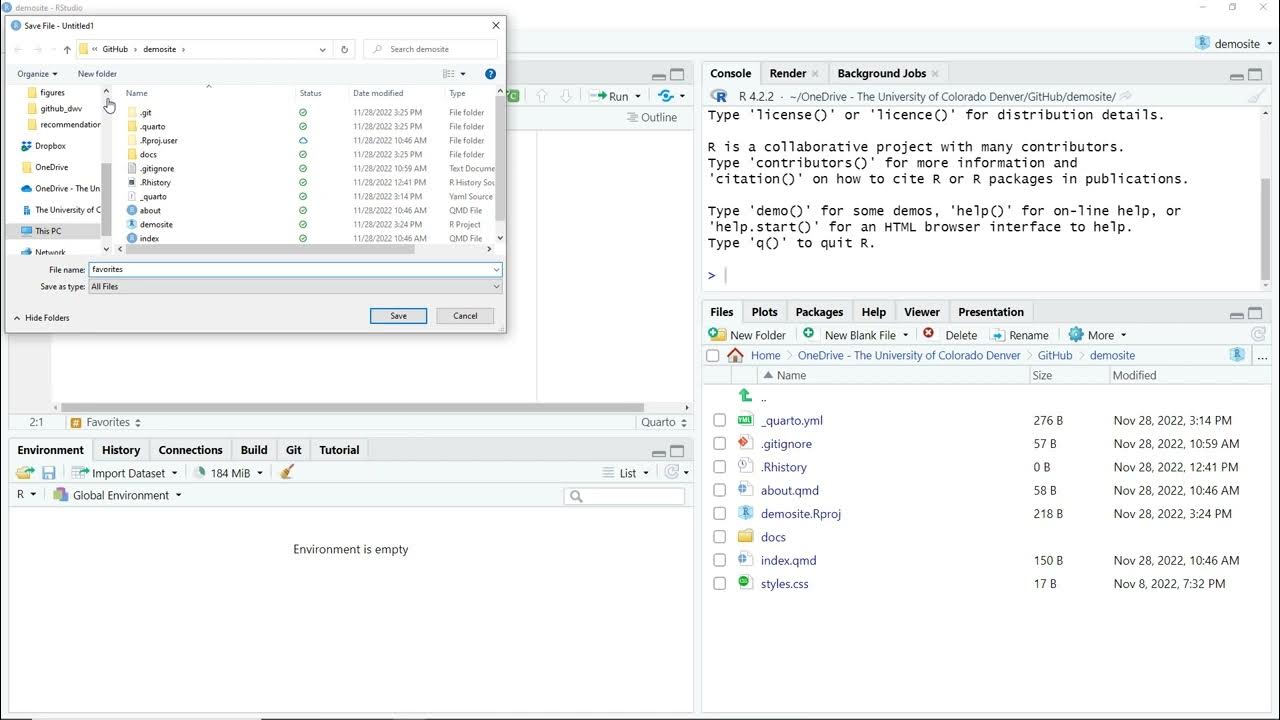Open the Save dialog Help icon
Screen dimensions: 1280x720
(x=490, y=74)
